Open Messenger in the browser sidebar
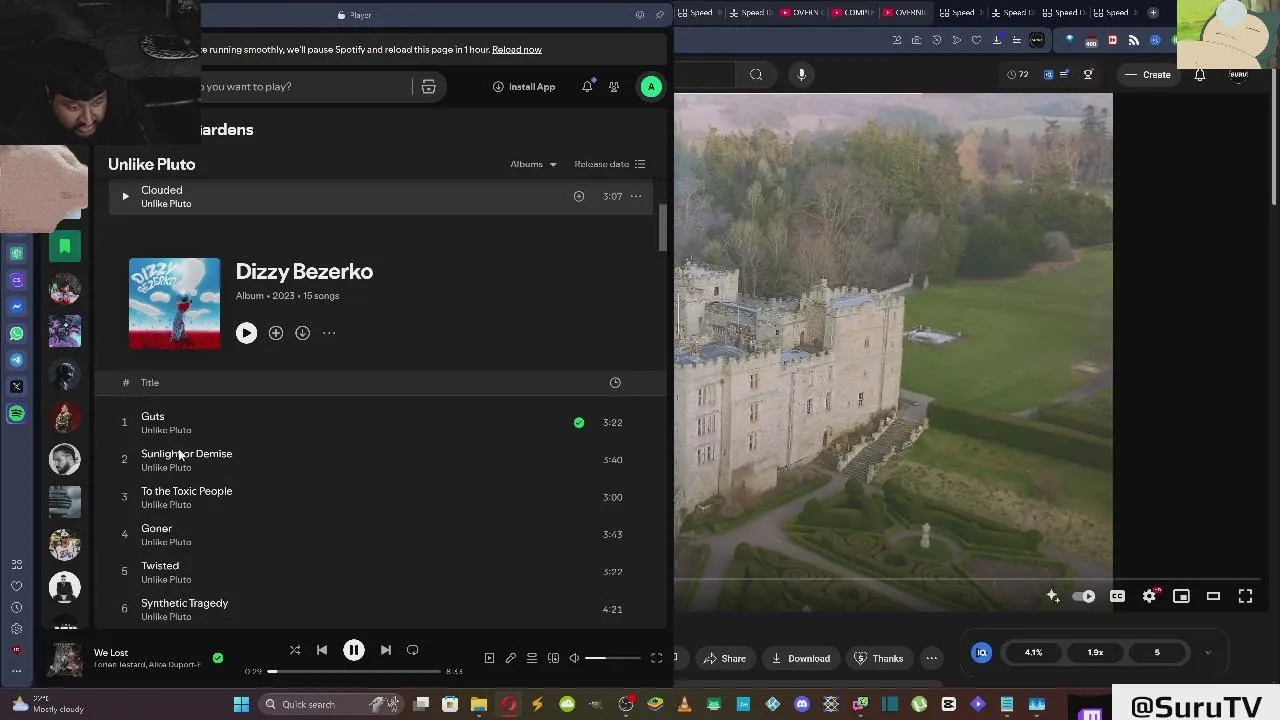The image size is (1280, 720). click(x=16, y=307)
